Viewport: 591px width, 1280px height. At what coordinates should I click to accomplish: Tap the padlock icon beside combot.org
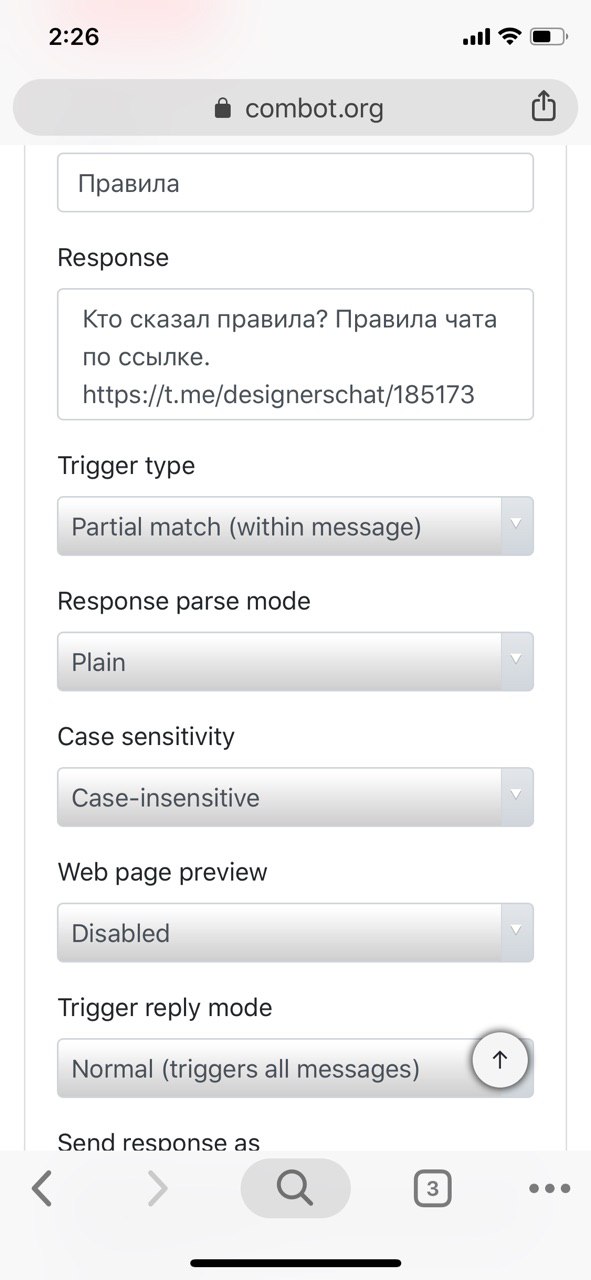[x=223, y=108]
